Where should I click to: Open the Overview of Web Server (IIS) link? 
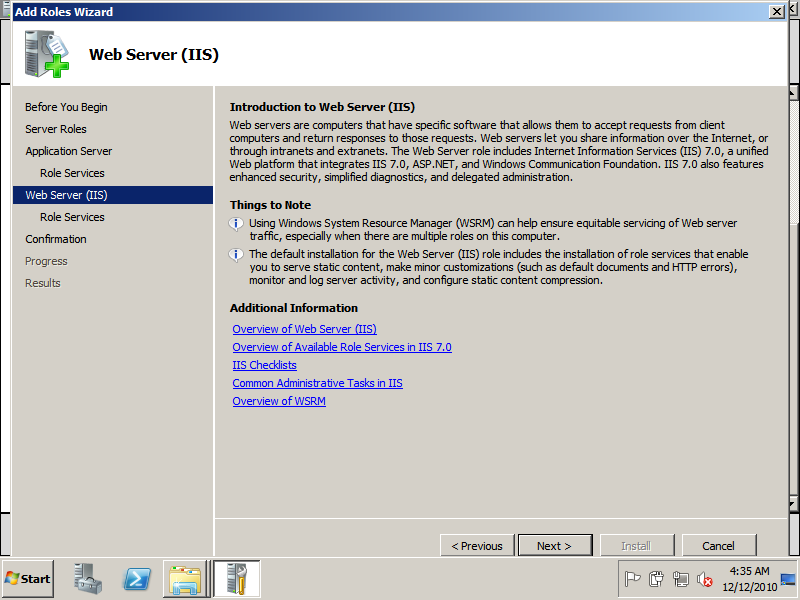tap(305, 329)
